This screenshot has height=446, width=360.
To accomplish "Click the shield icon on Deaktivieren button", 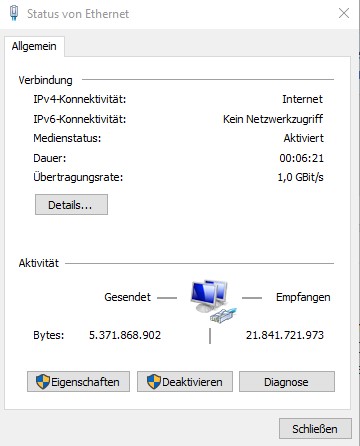I will coord(153,382).
